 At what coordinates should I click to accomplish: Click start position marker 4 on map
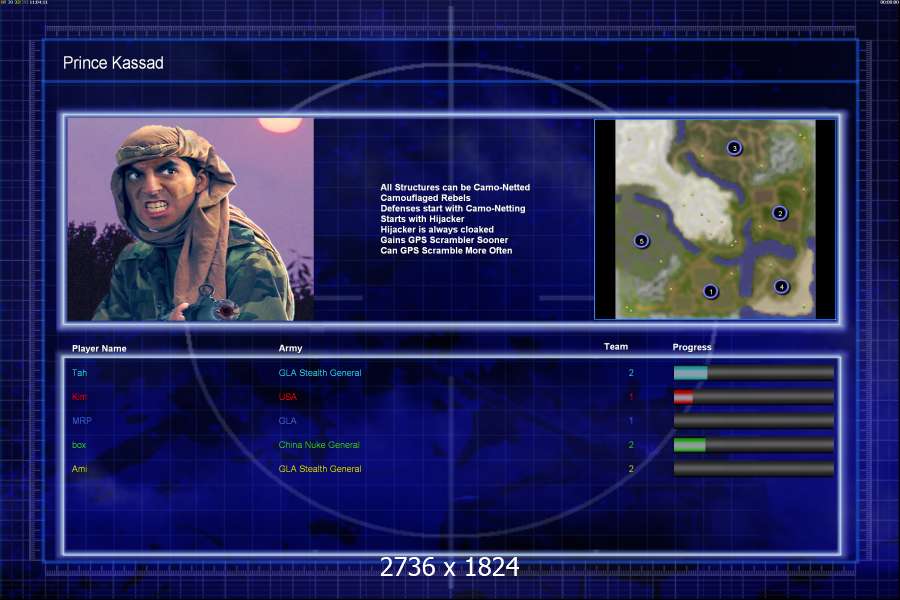point(781,287)
